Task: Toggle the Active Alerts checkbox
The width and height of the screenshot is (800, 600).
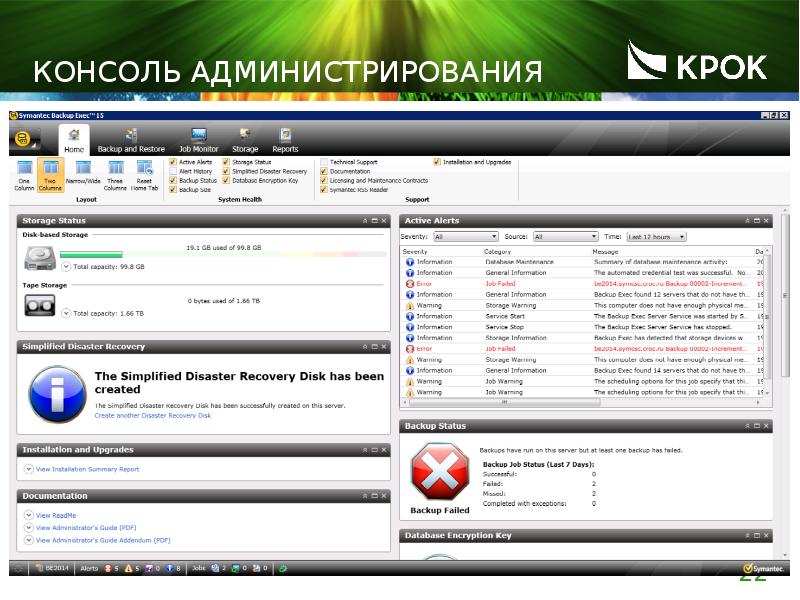Action: (x=173, y=162)
